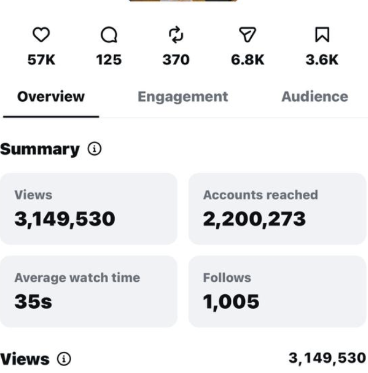Click the 1,005 follows value
Viewport: 368px width, 373px height.
[x=231, y=302]
